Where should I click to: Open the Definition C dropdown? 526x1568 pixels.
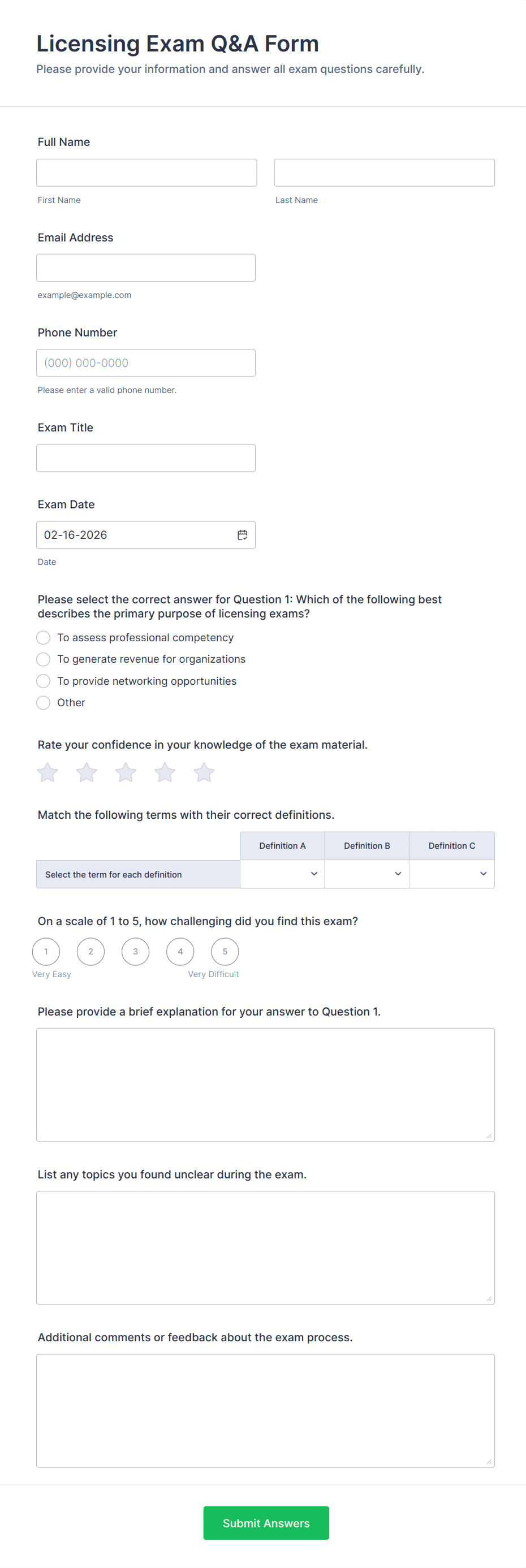[452, 874]
